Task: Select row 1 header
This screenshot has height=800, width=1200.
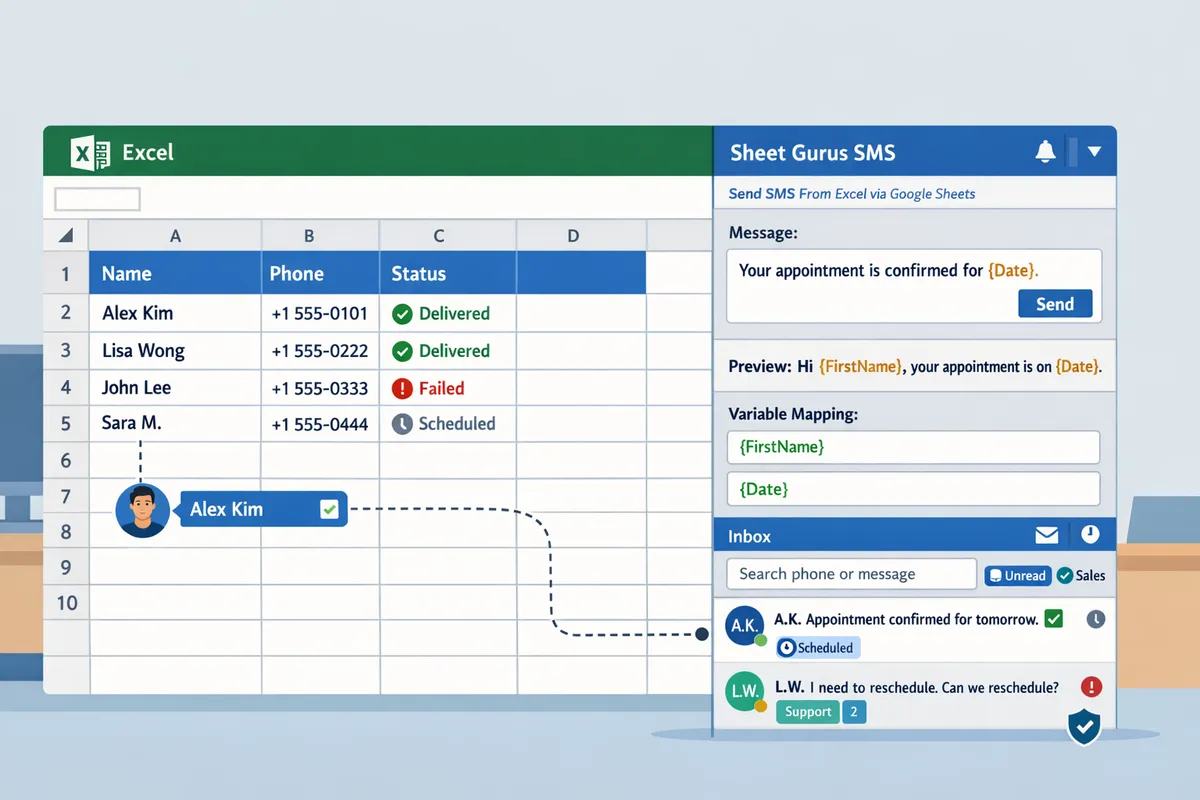Action: [66, 273]
